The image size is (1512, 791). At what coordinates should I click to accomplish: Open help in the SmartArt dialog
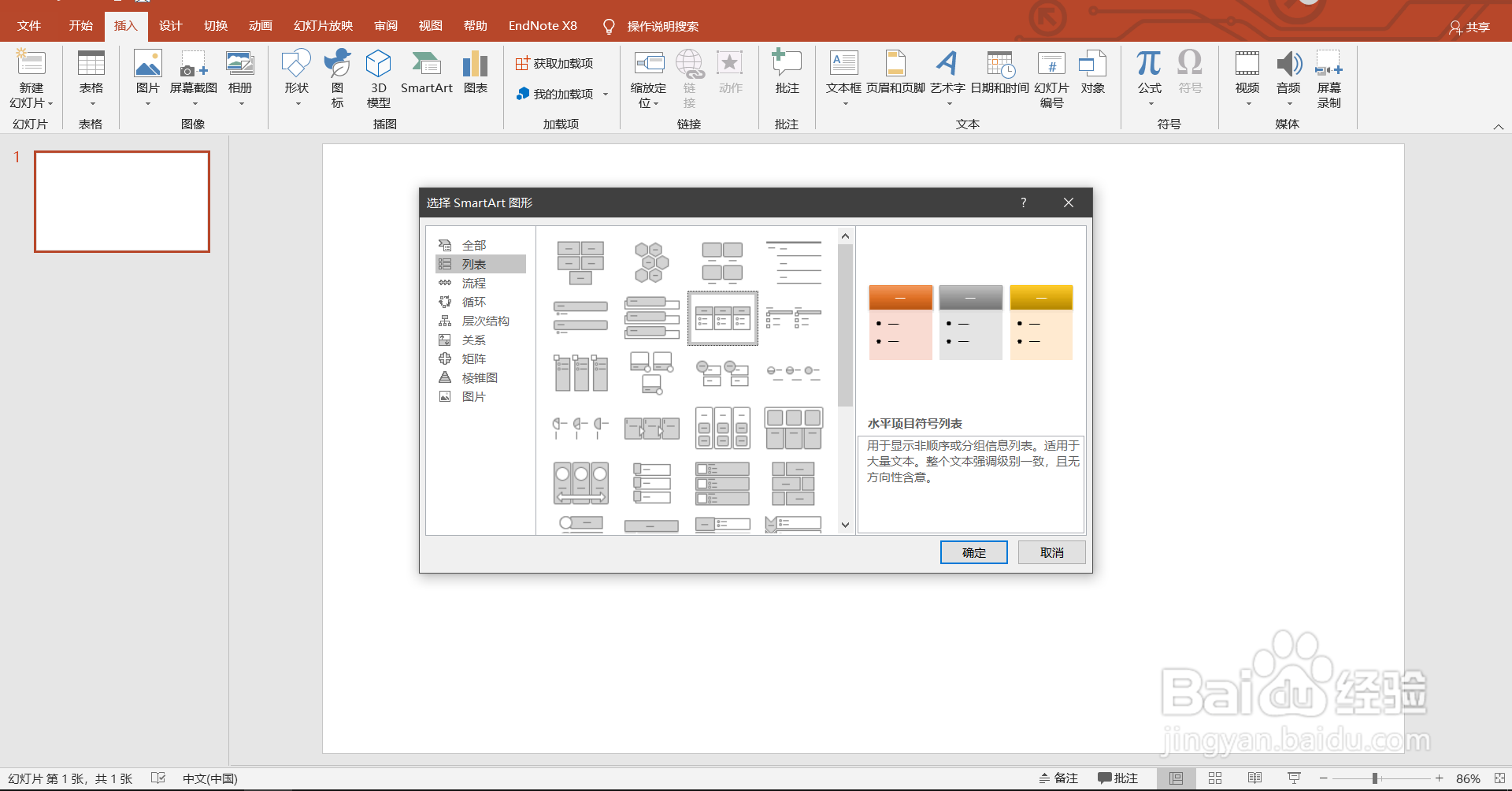pyautogui.click(x=1023, y=202)
